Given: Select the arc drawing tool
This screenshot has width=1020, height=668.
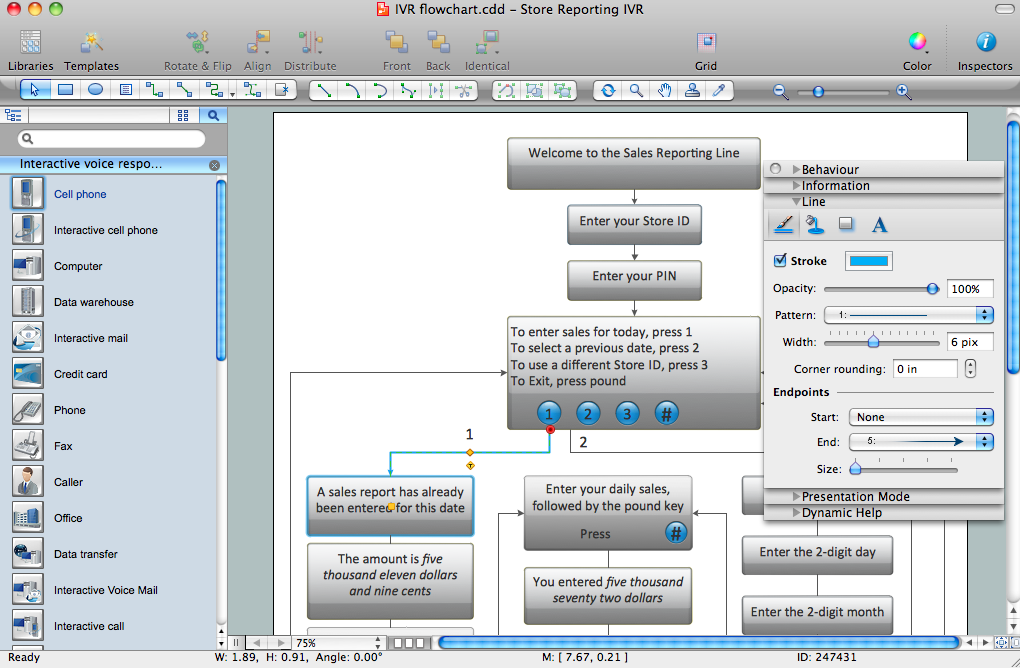Looking at the screenshot, I should [x=352, y=90].
